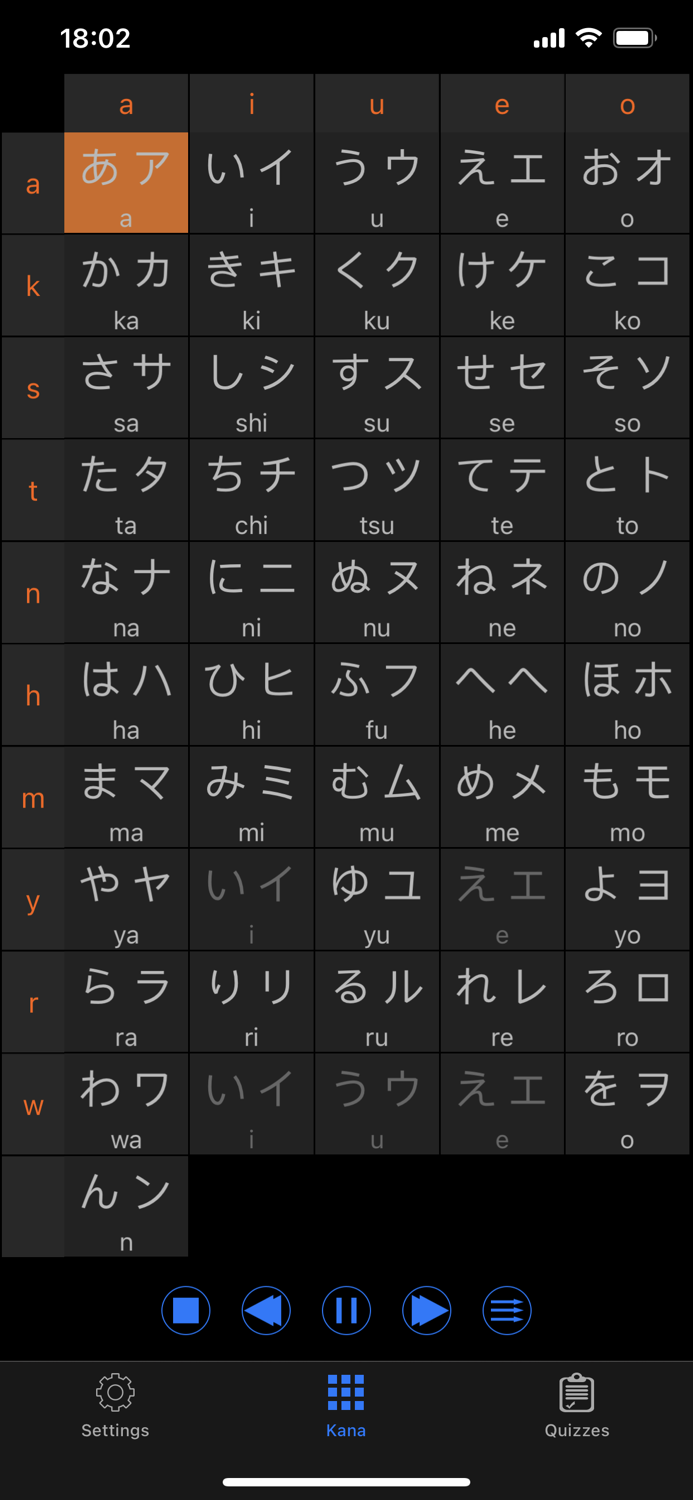
Task: Click the Settings gear icon
Action: (114, 1390)
